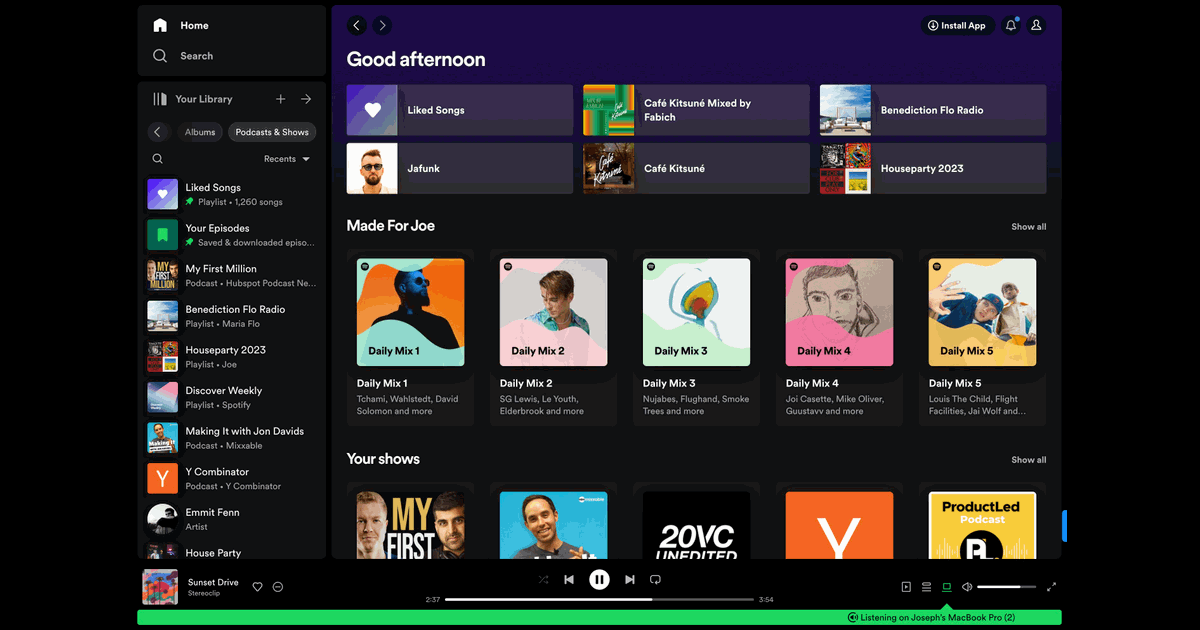
Task: Toggle repeat mode
Action: (x=655, y=579)
